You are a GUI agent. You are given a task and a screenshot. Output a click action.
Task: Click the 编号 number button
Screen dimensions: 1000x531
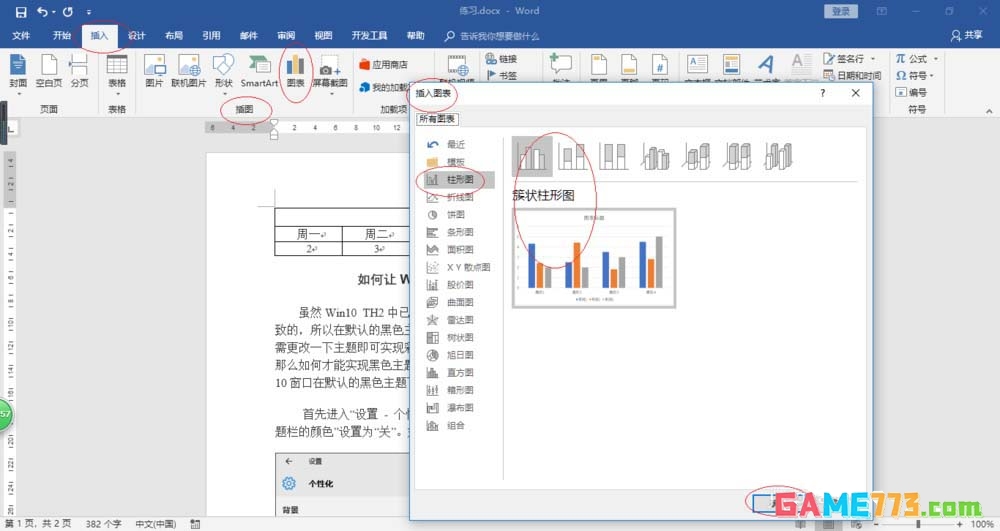(911, 92)
